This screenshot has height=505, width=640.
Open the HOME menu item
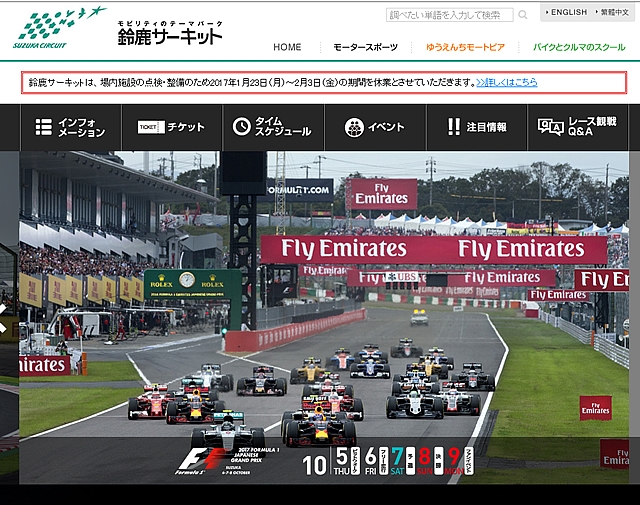click(x=287, y=47)
